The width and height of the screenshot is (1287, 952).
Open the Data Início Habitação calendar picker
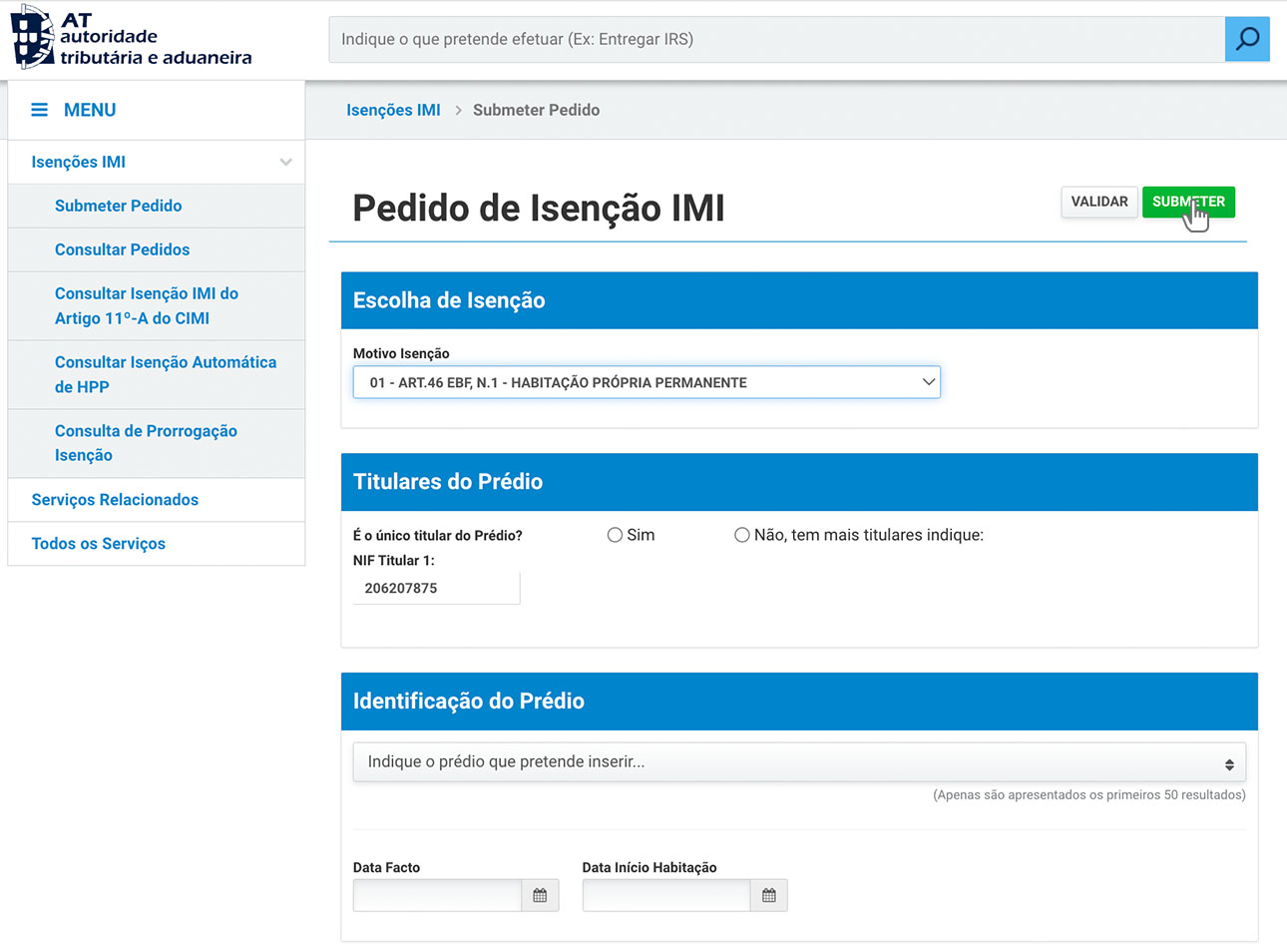coord(768,895)
